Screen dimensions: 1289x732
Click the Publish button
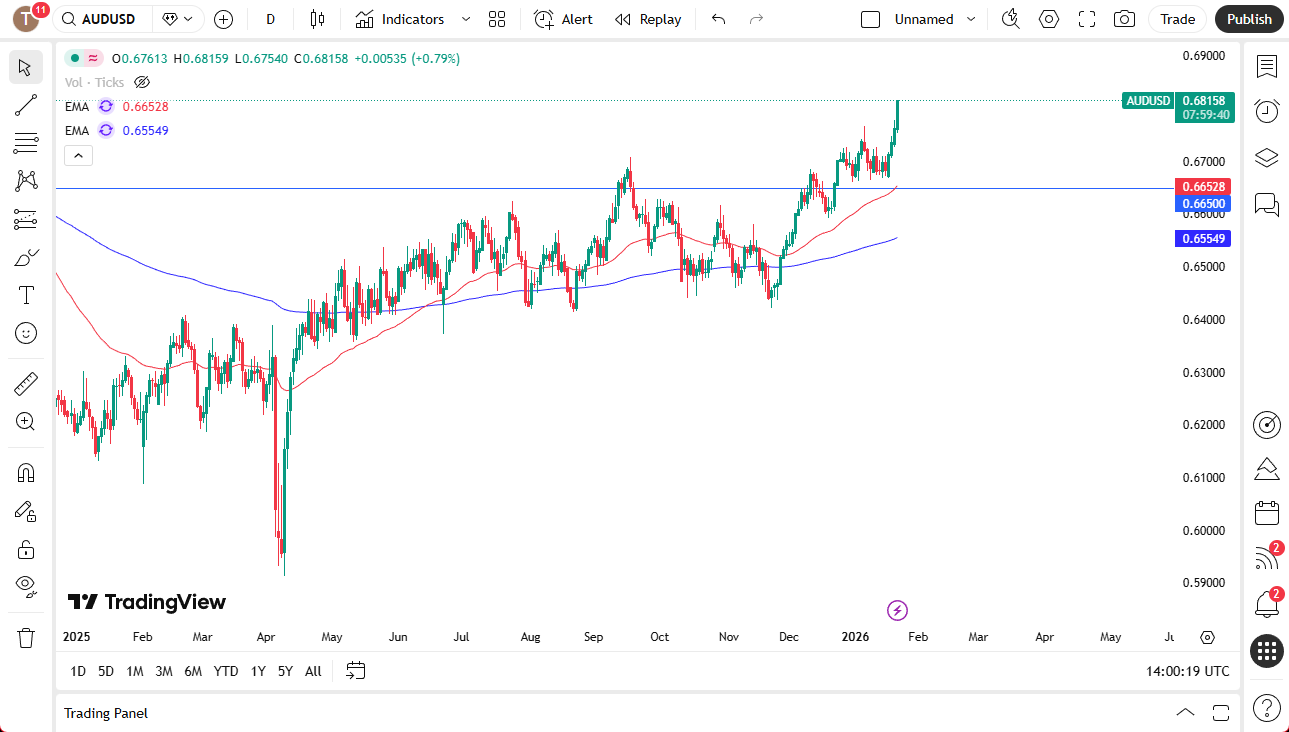tap(1248, 18)
